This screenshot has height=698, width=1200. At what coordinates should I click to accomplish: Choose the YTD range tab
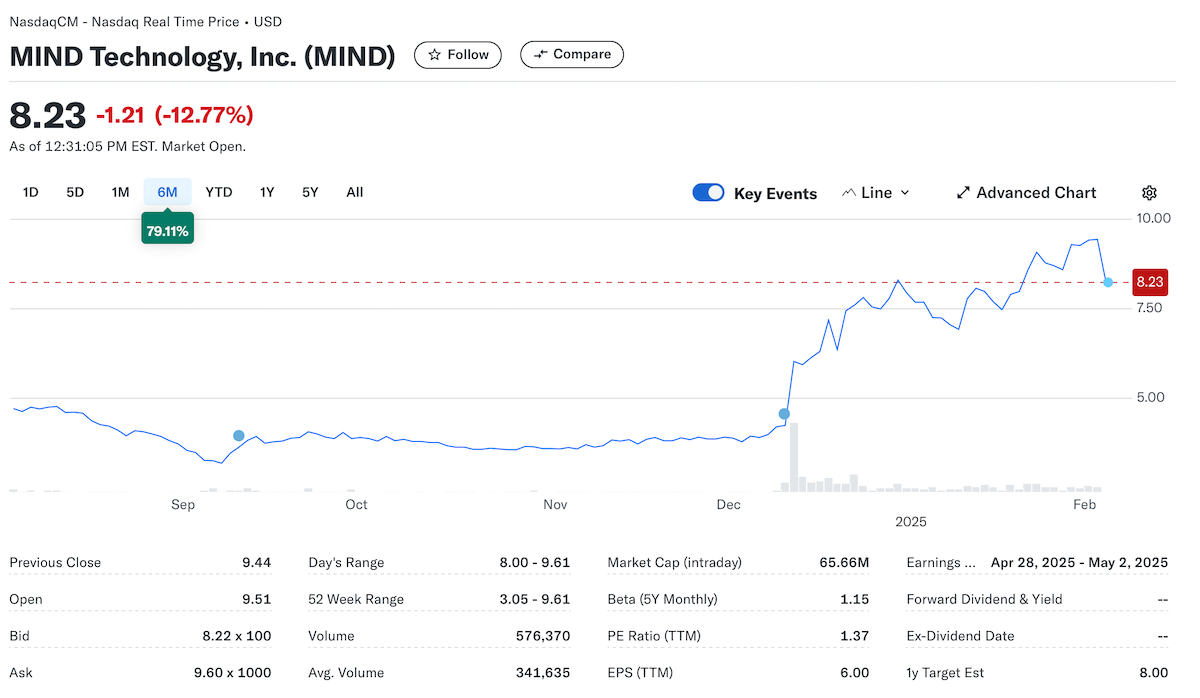click(218, 192)
